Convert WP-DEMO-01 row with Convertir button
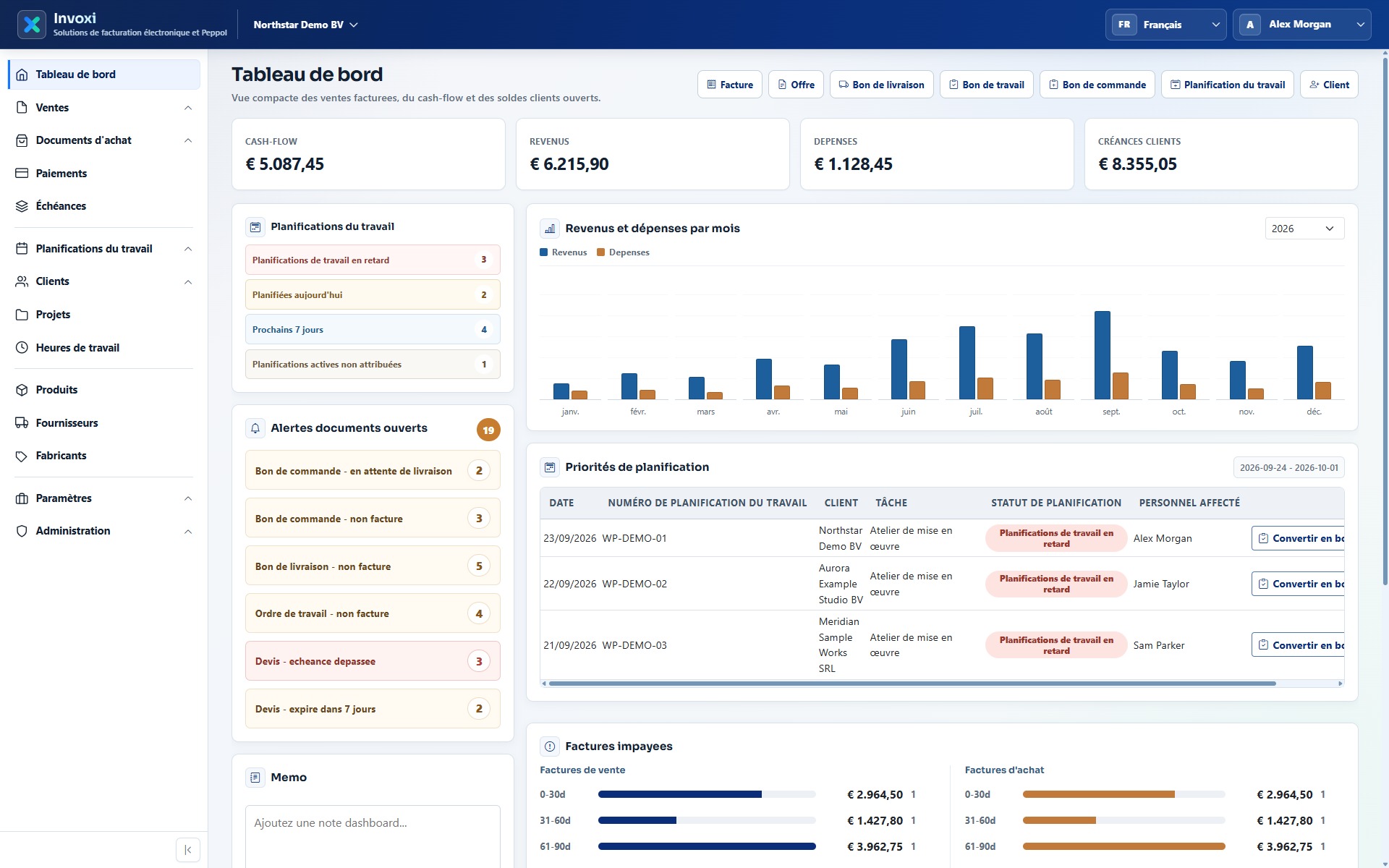1389x868 pixels. (x=1298, y=538)
